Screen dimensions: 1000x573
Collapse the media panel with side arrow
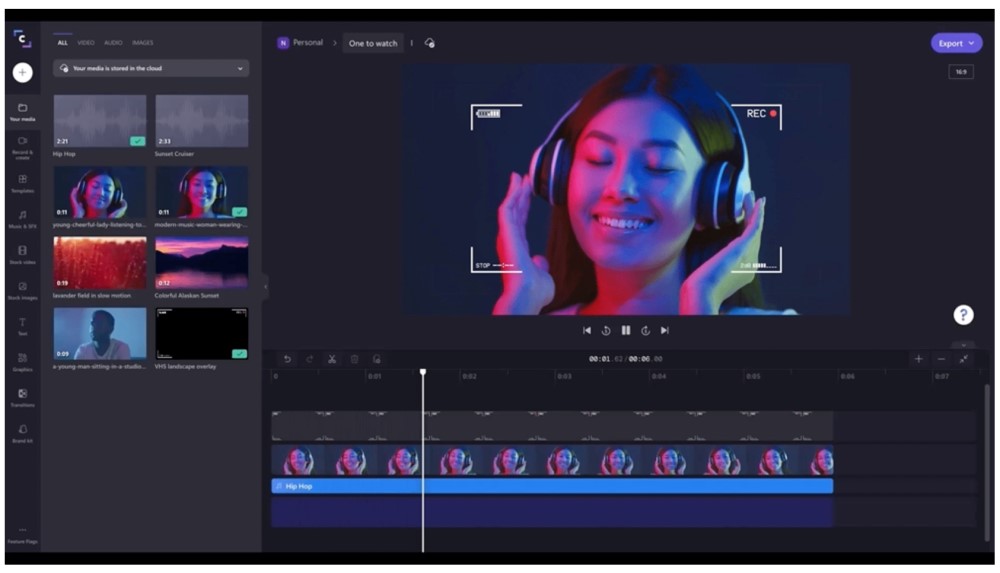point(265,286)
